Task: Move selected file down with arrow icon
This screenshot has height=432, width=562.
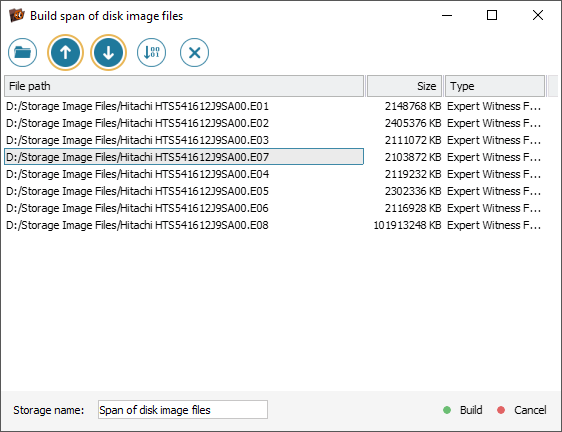Action: pyautogui.click(x=108, y=52)
